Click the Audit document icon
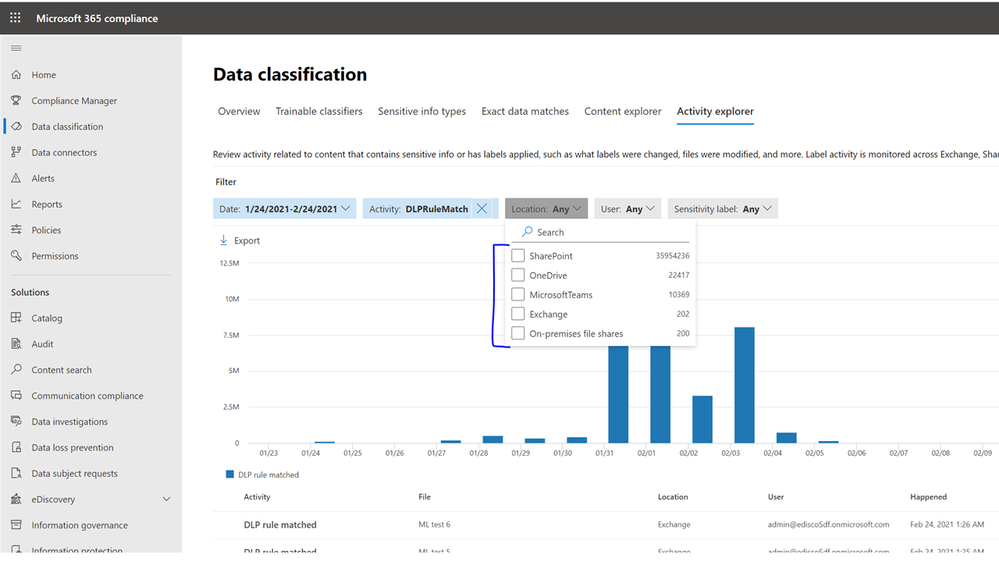Image resolution: width=999 pixels, height=562 pixels. [x=17, y=343]
